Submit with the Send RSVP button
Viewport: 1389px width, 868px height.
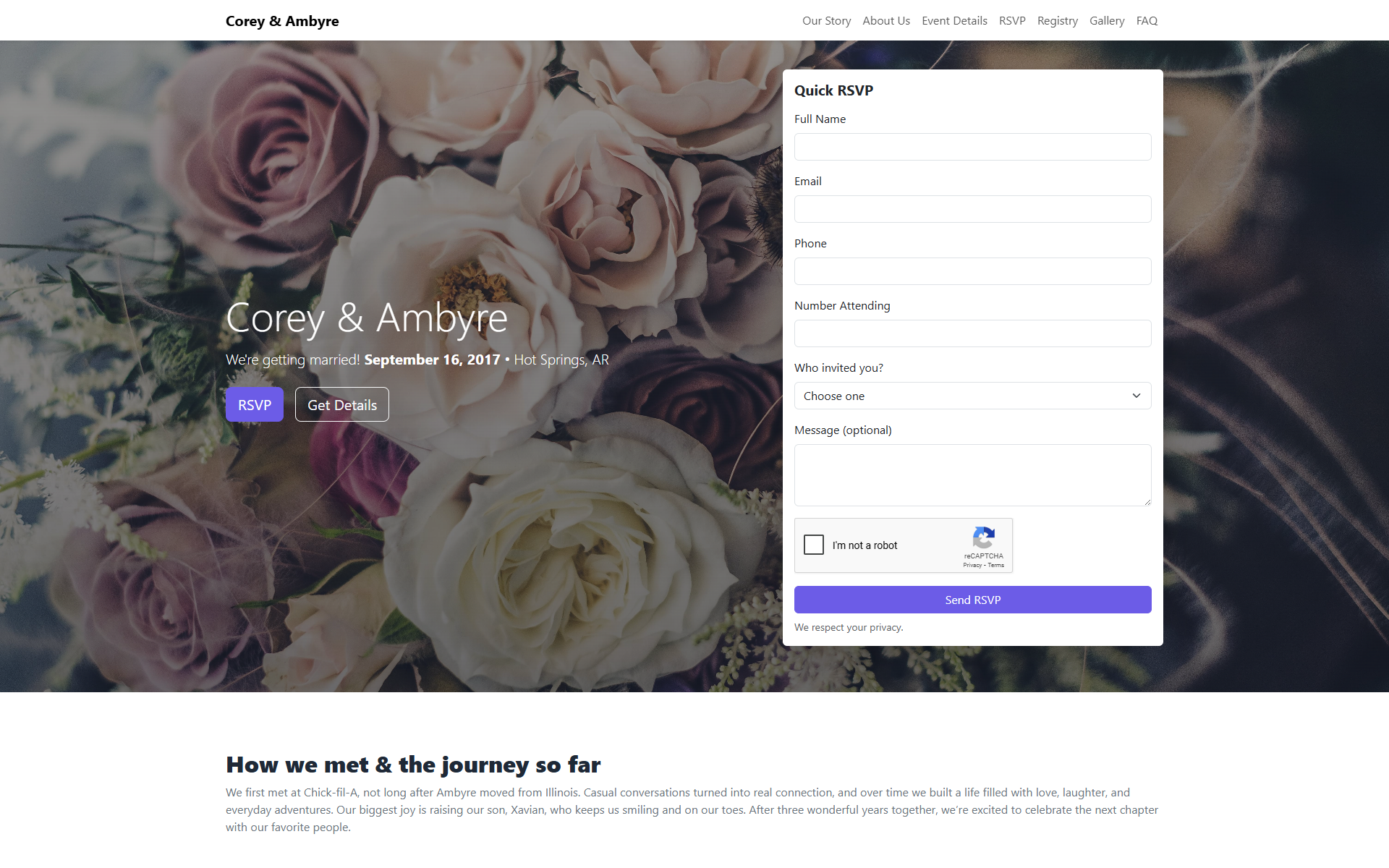click(972, 600)
